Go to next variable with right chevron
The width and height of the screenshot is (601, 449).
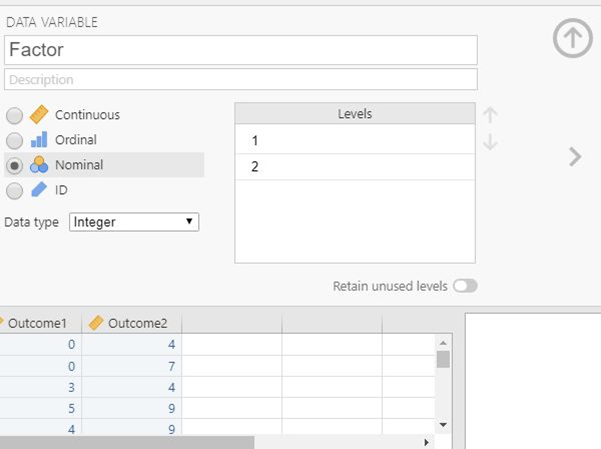(x=575, y=156)
